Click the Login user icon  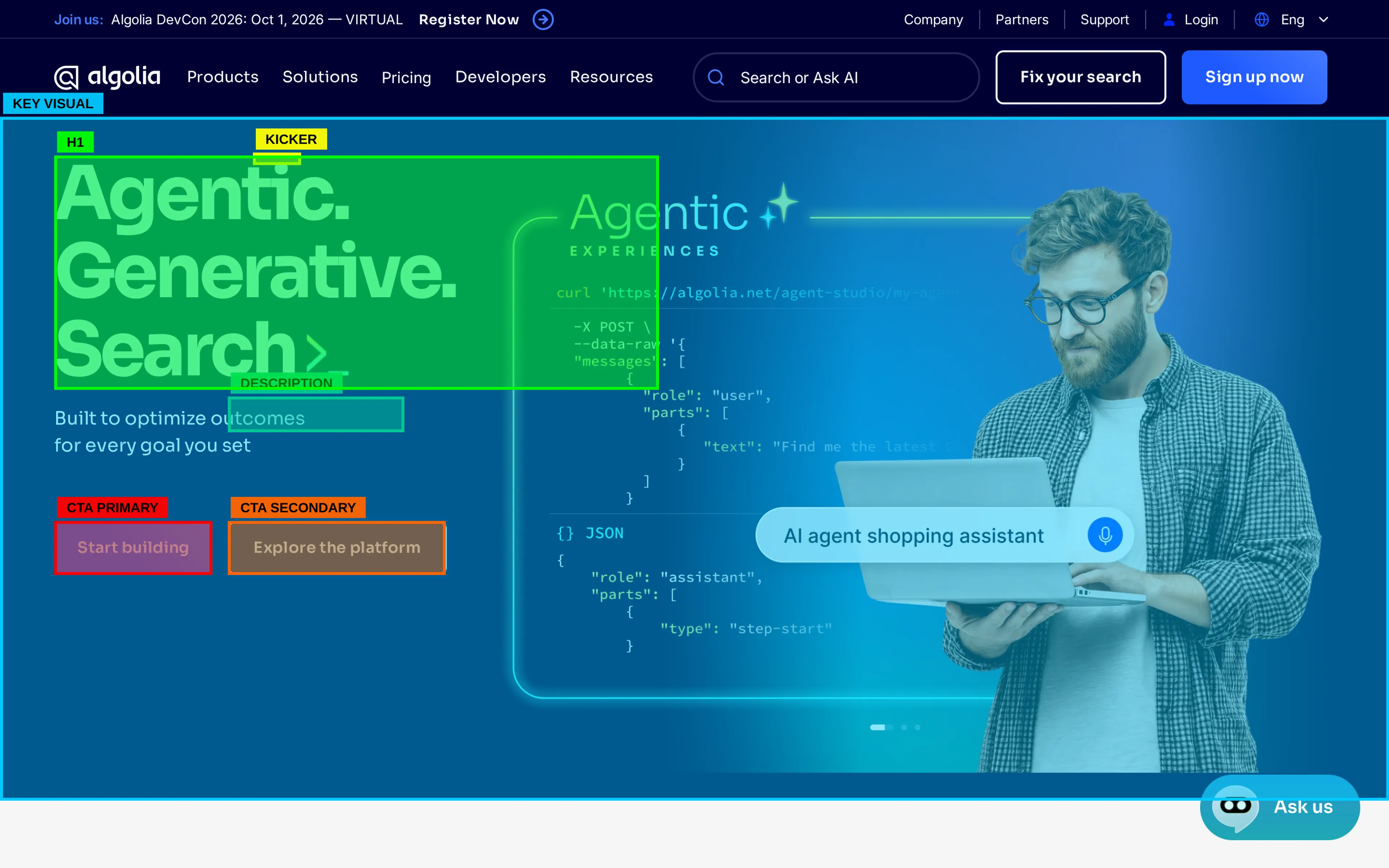(1169, 20)
